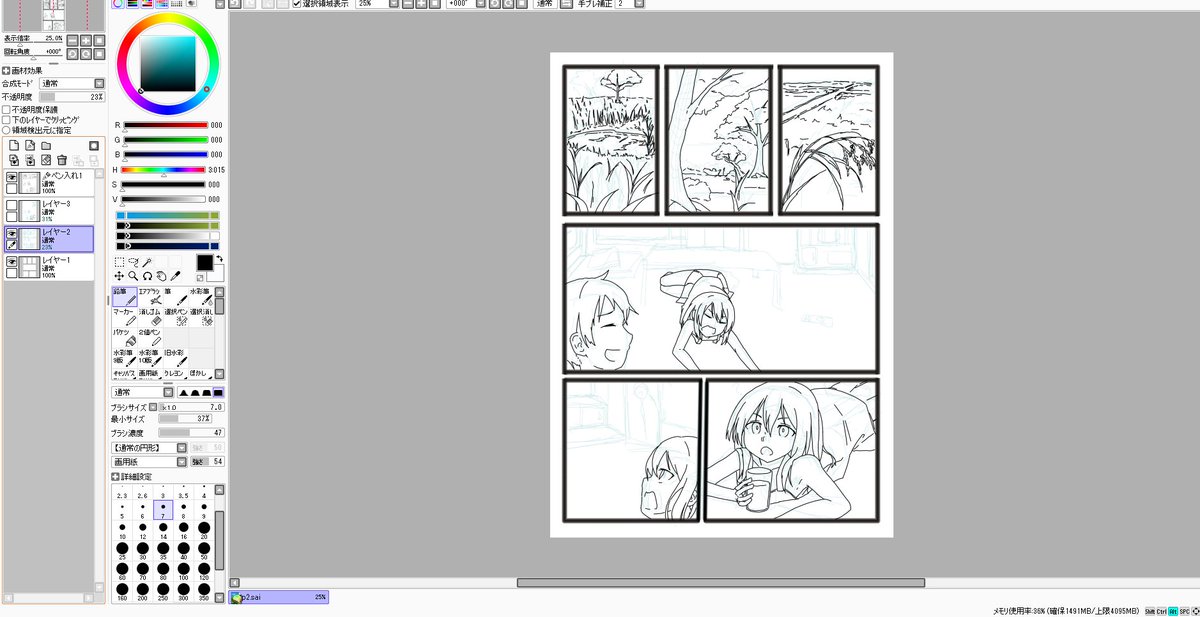Click the canvas horizontal scrollbar

(x=720, y=583)
